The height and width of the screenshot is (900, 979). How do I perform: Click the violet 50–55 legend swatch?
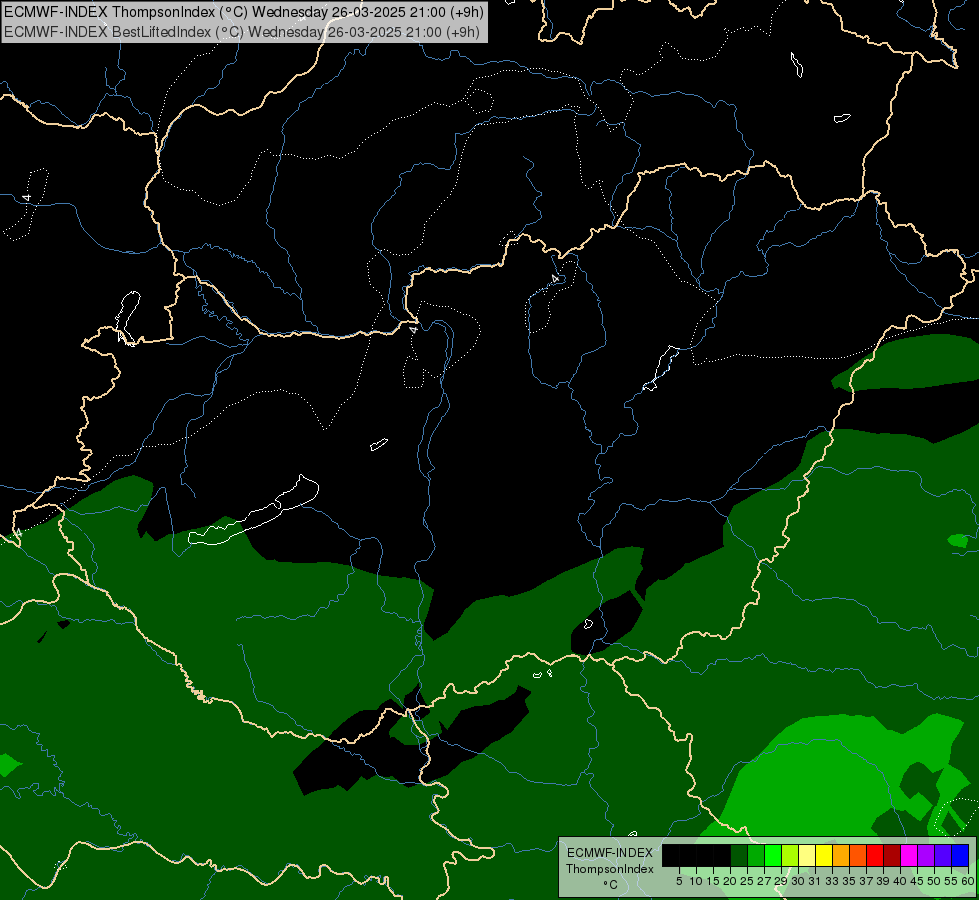[x=943, y=855]
